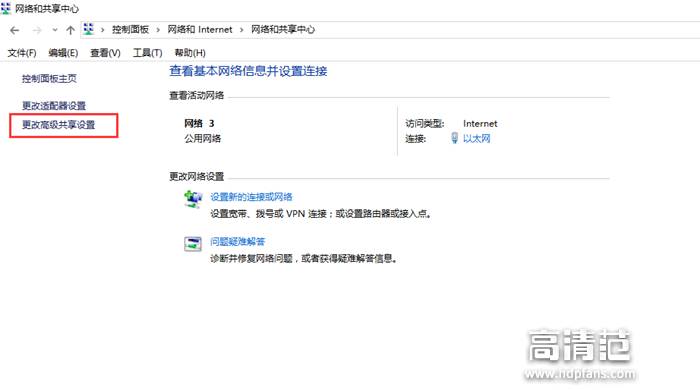
Task: Go to 控制面板主页 in the sidebar
Action: click(x=49, y=79)
